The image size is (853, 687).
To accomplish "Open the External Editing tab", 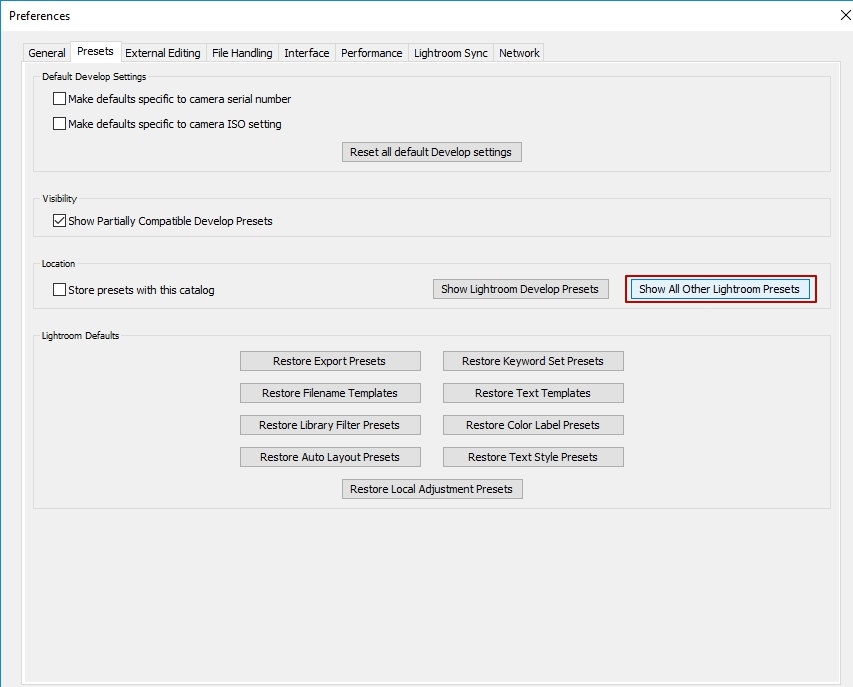I will [162, 53].
